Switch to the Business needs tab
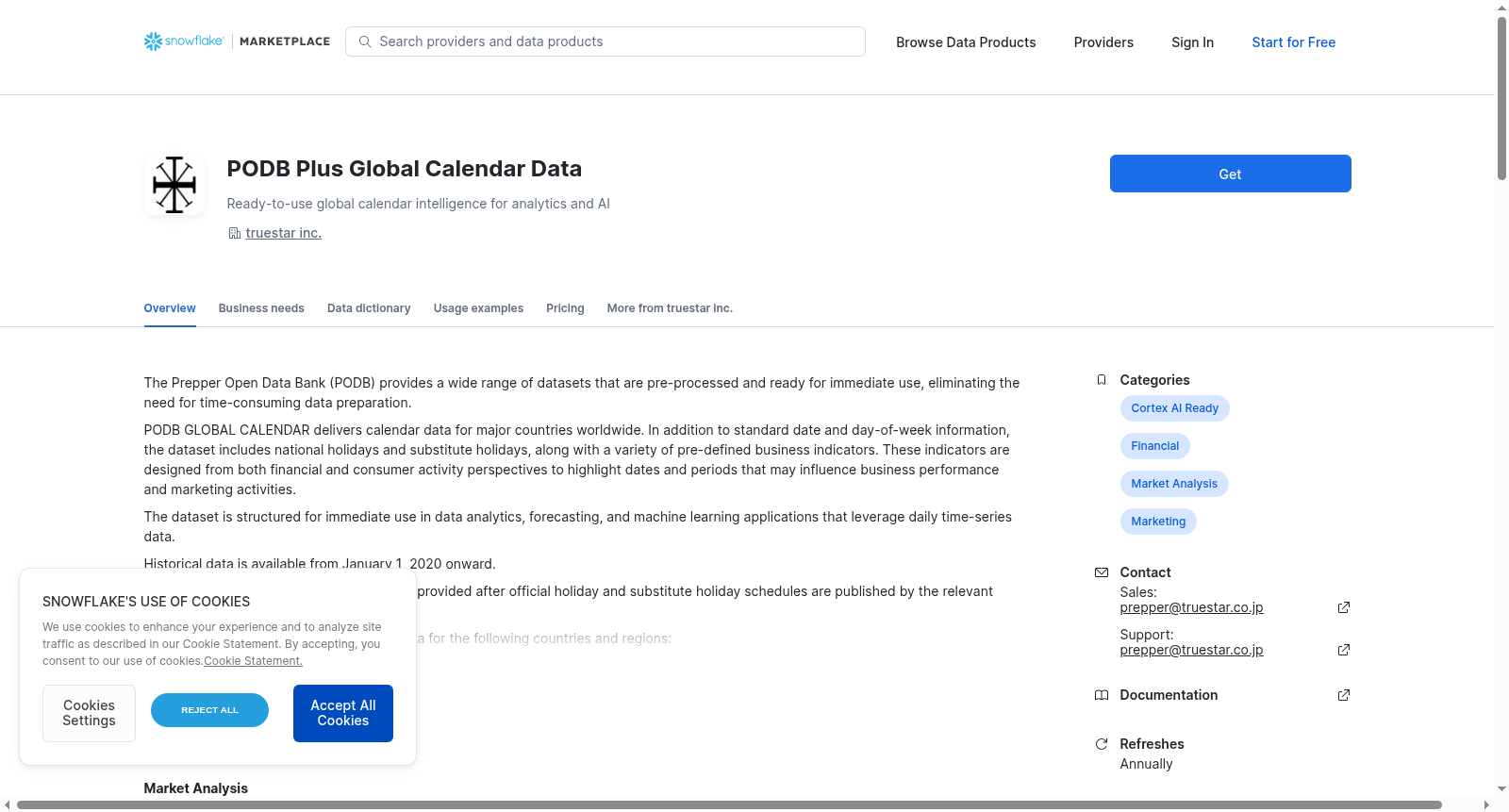1509x812 pixels. click(261, 308)
